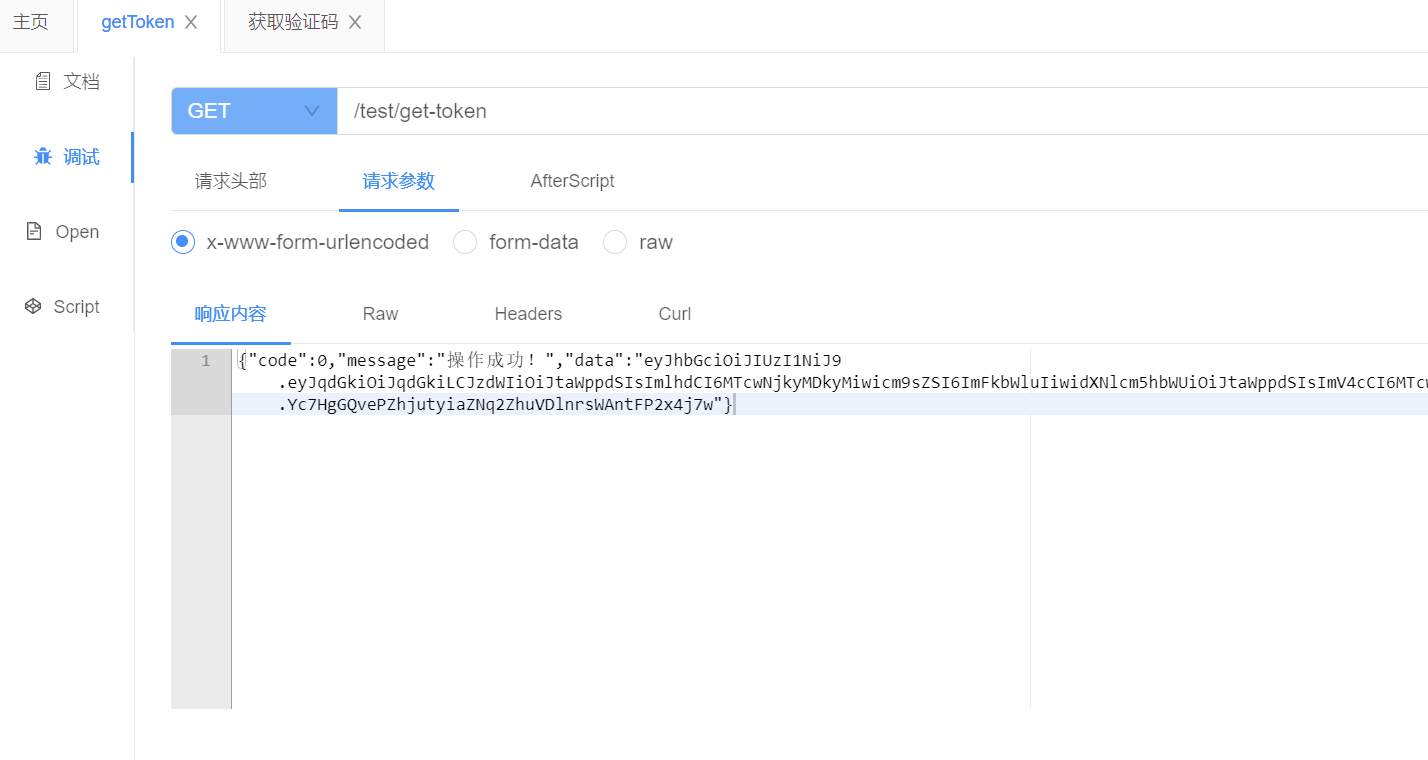This screenshot has width=1428, height=760.
Task: Switch to the 主页 tab
Action: (31, 22)
